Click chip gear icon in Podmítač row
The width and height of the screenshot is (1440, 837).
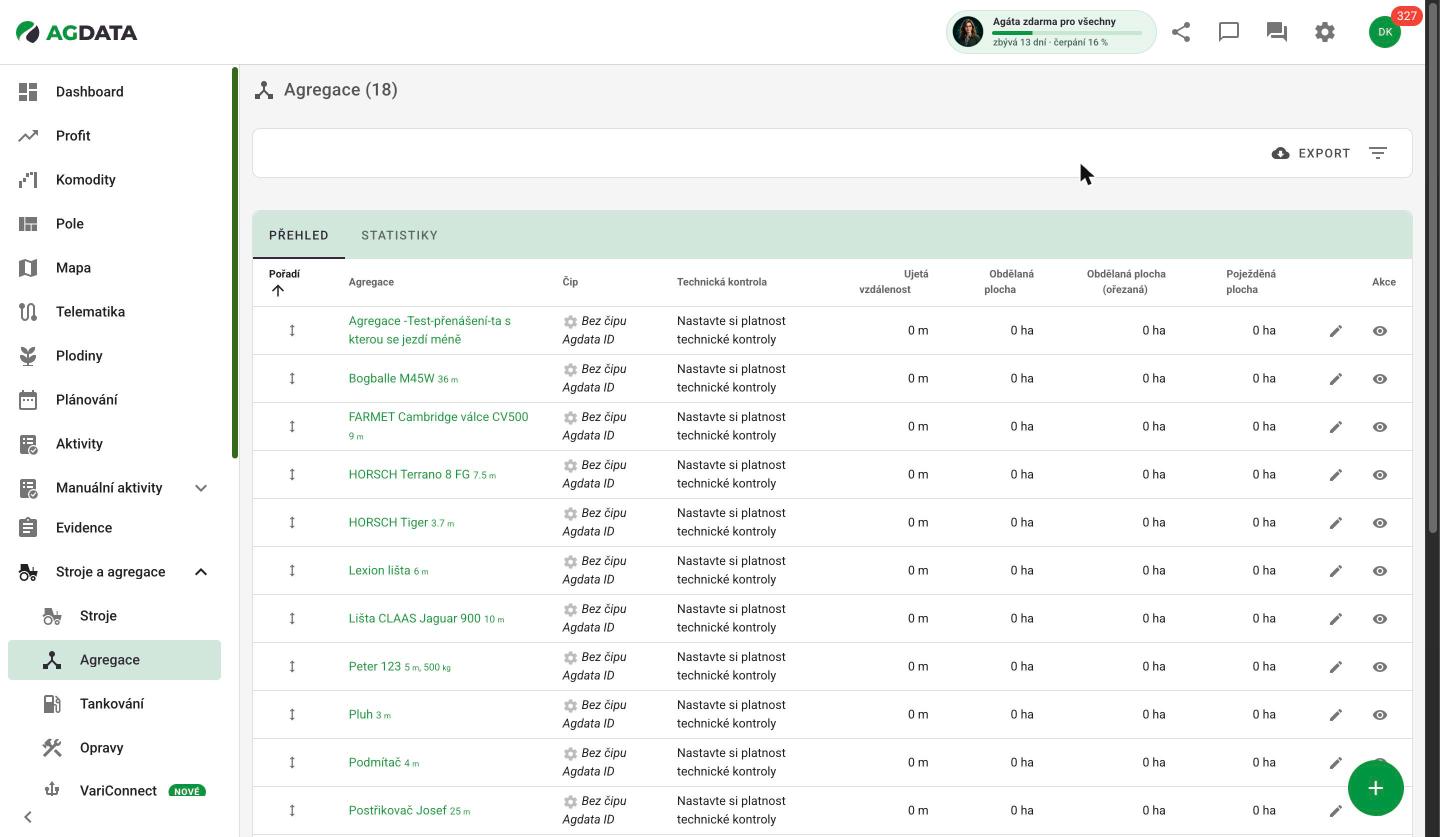[570, 754]
